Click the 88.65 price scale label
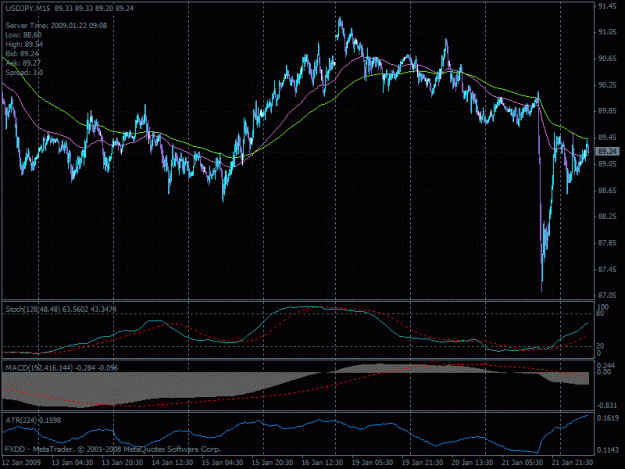 point(607,190)
